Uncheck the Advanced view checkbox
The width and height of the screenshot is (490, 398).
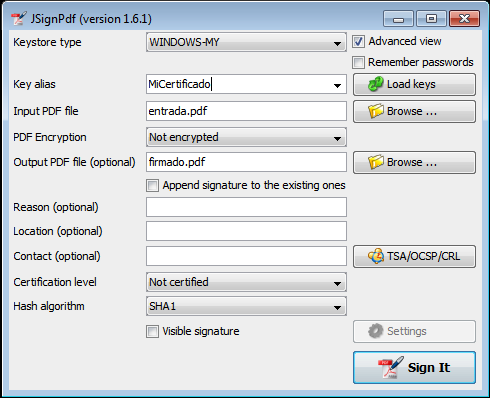pyautogui.click(x=358, y=42)
